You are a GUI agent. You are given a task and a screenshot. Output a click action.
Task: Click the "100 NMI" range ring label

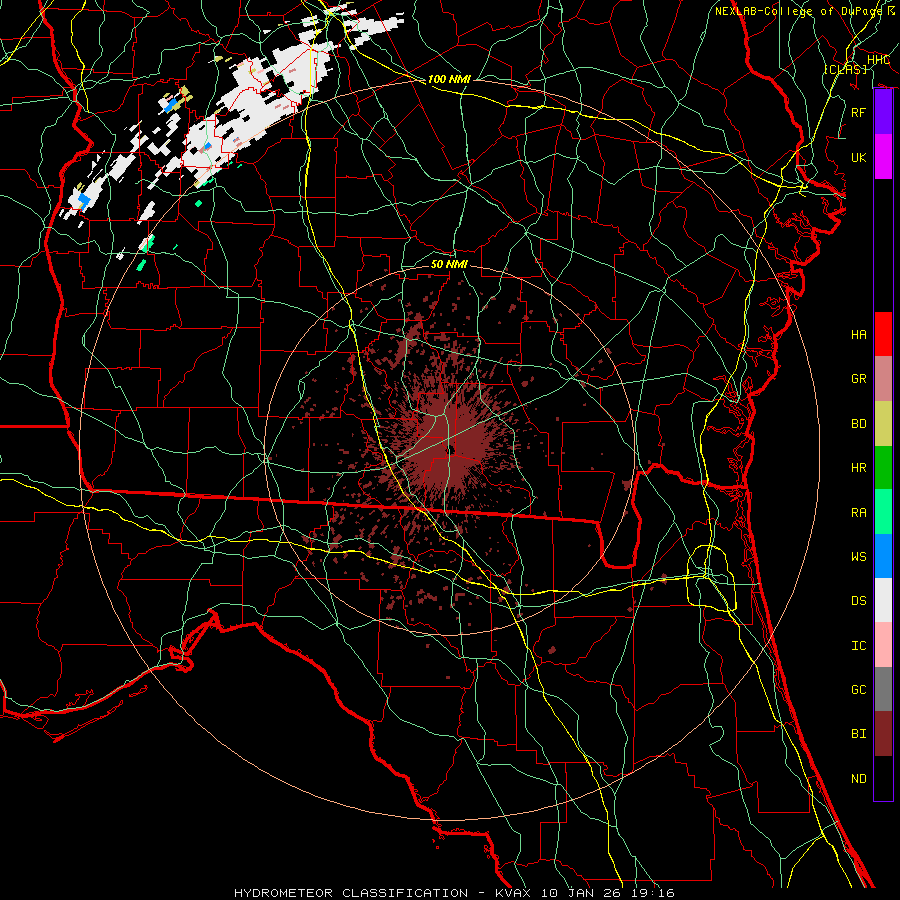click(x=449, y=79)
